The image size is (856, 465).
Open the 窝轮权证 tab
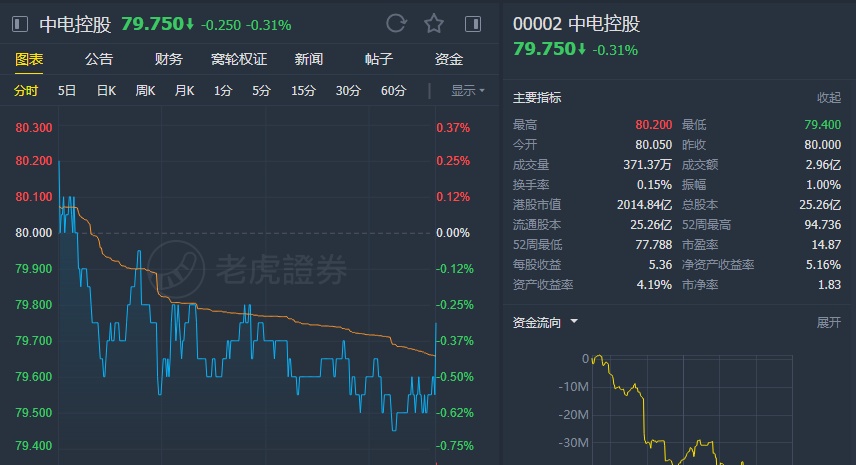pos(239,59)
